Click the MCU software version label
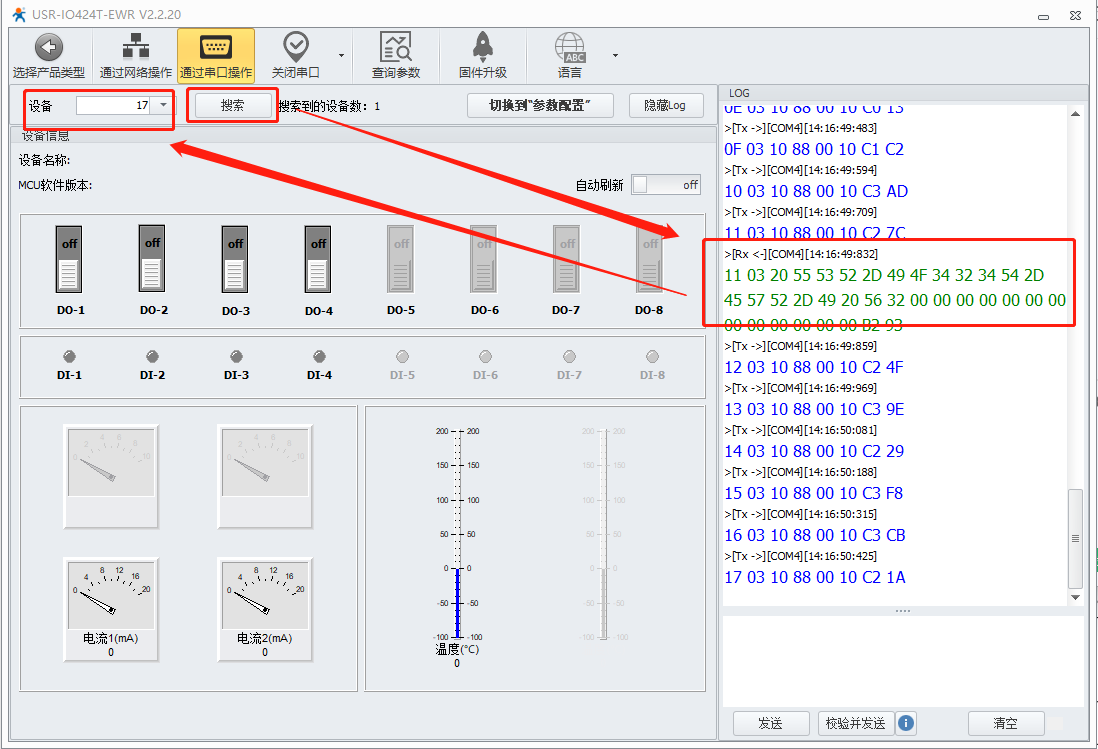 tap(55, 186)
